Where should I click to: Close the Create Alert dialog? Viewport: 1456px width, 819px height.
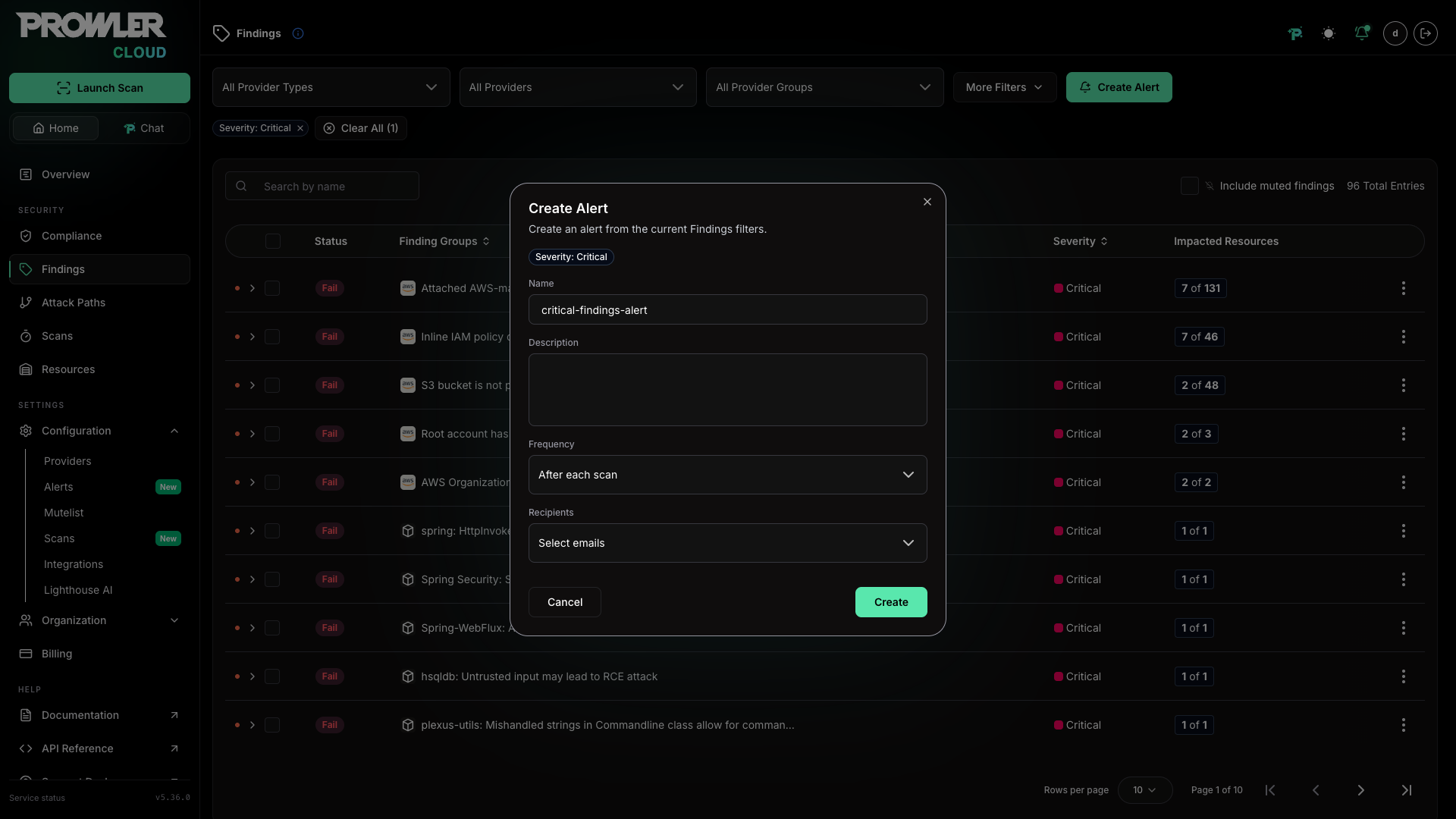(x=927, y=202)
